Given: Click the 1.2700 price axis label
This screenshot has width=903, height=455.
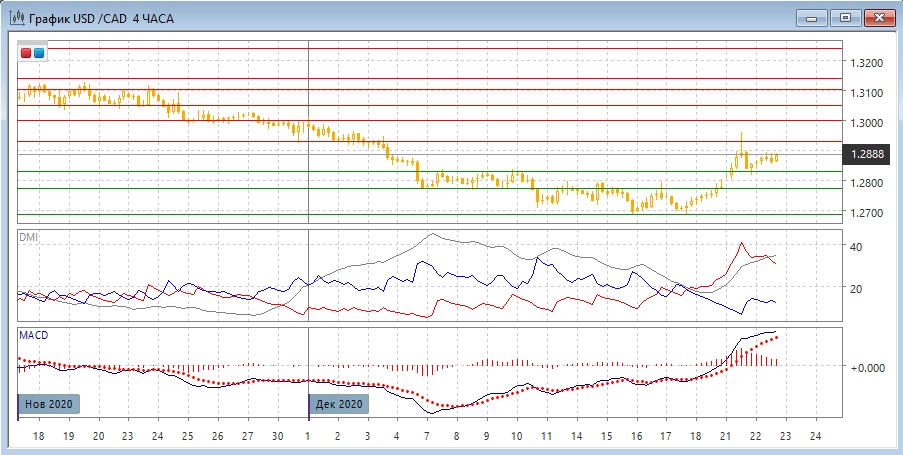Looking at the screenshot, I should [x=866, y=213].
